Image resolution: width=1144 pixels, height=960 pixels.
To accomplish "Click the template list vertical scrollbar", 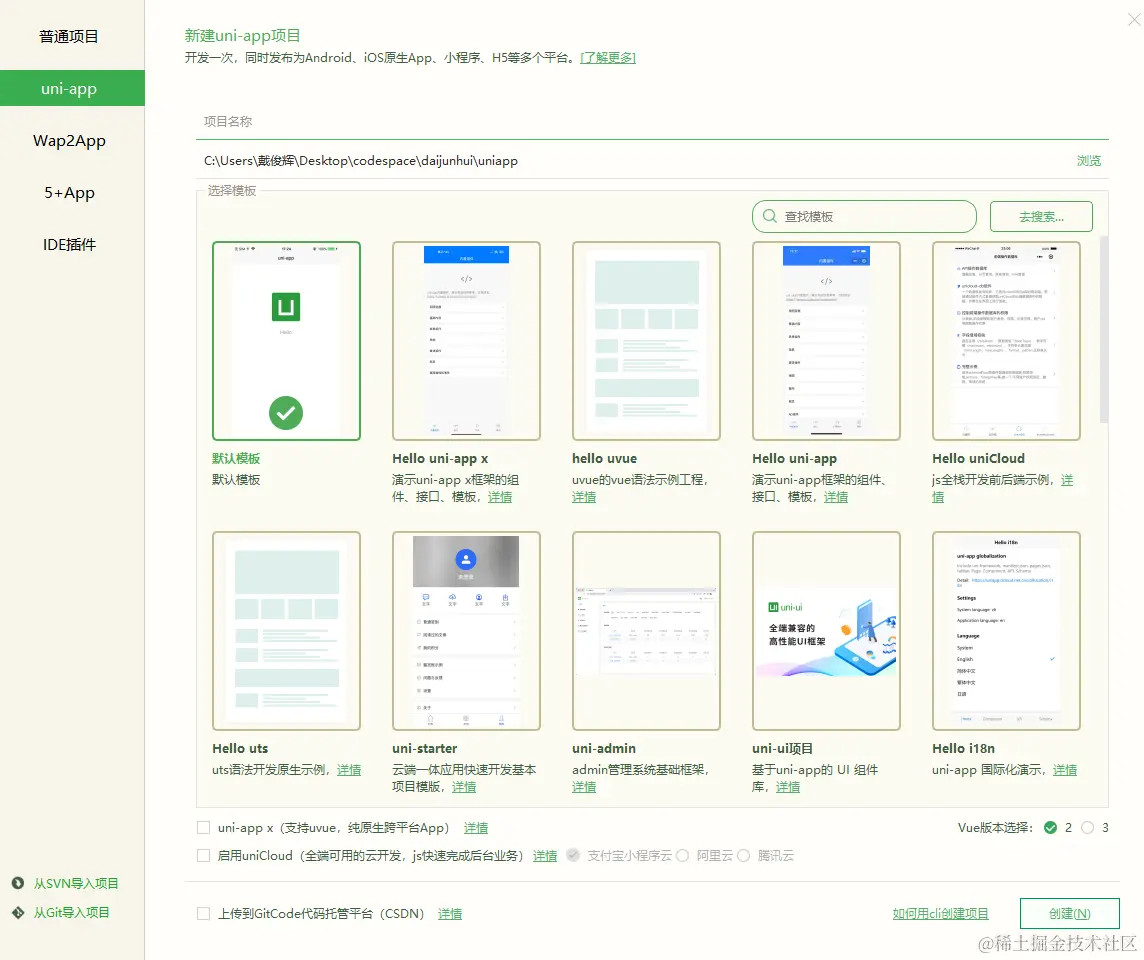I will (1104, 329).
